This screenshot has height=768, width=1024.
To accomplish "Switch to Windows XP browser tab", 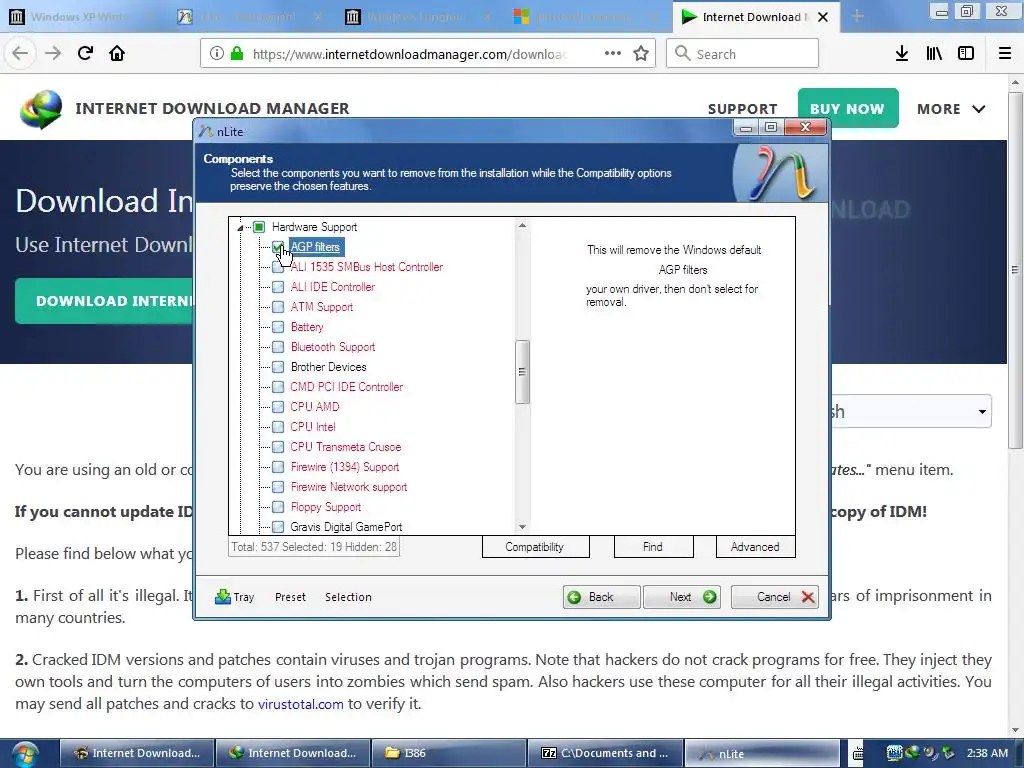I will click(82, 17).
